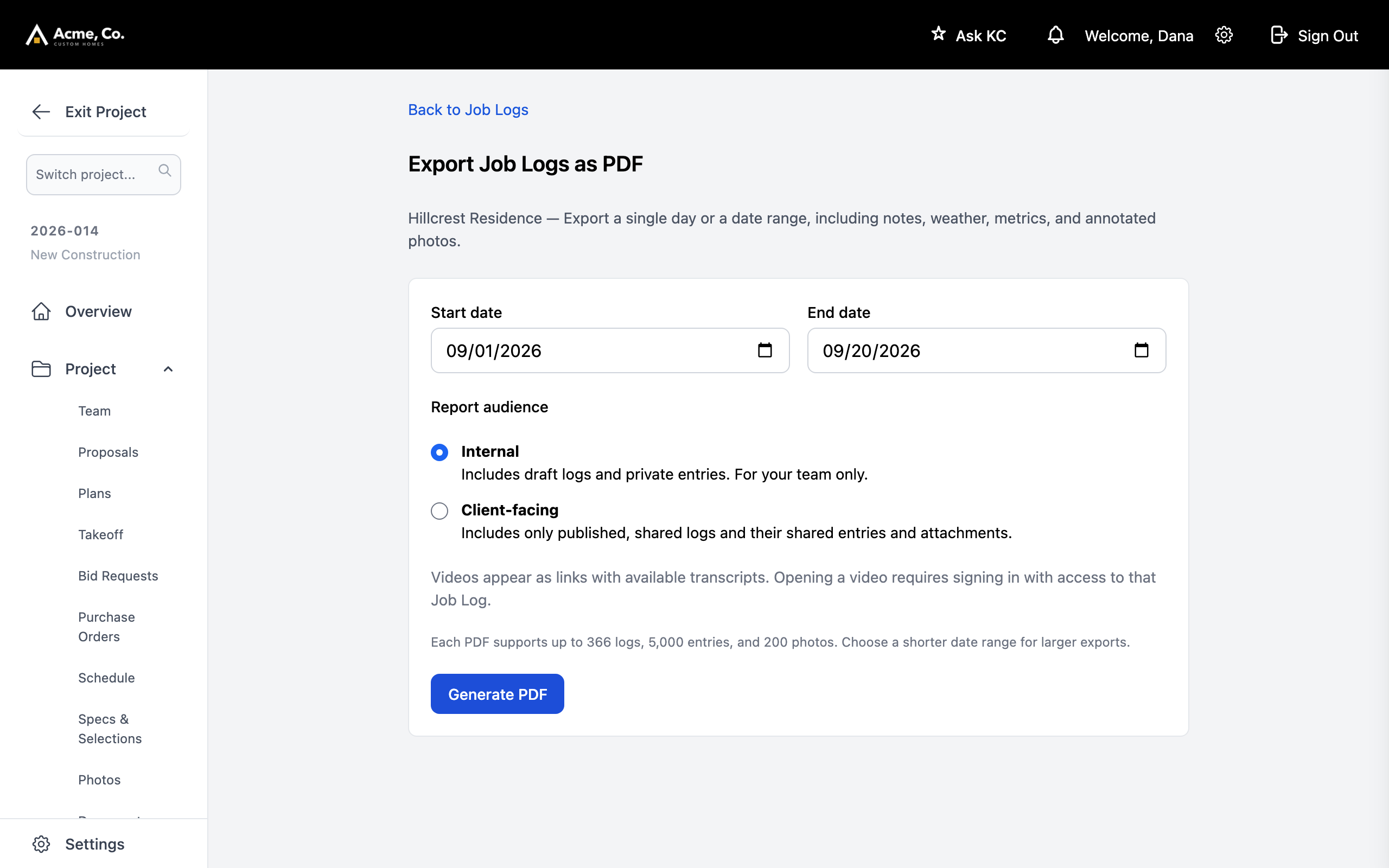Collapse the Project section chevron
This screenshot has height=868, width=1389.
coord(168,369)
